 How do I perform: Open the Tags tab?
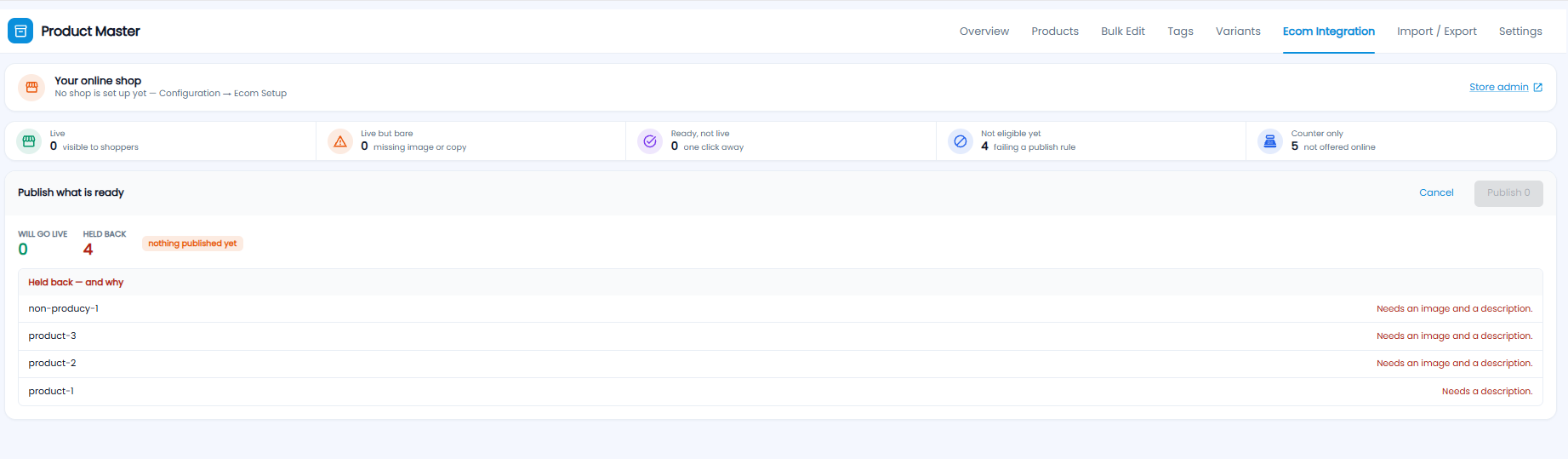point(1180,32)
